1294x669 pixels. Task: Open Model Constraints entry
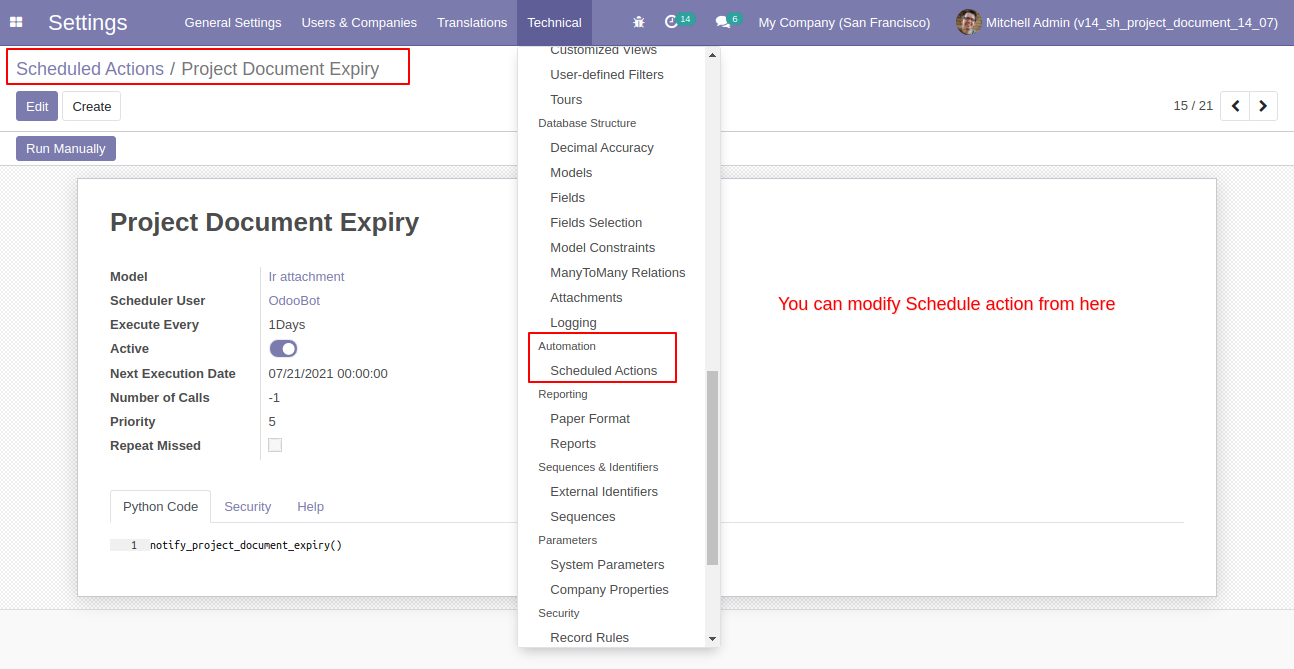(x=603, y=247)
